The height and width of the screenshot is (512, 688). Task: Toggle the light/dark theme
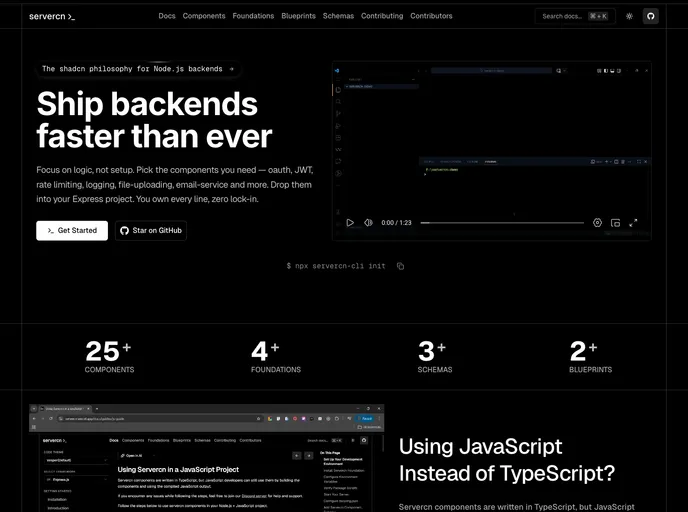[629, 16]
